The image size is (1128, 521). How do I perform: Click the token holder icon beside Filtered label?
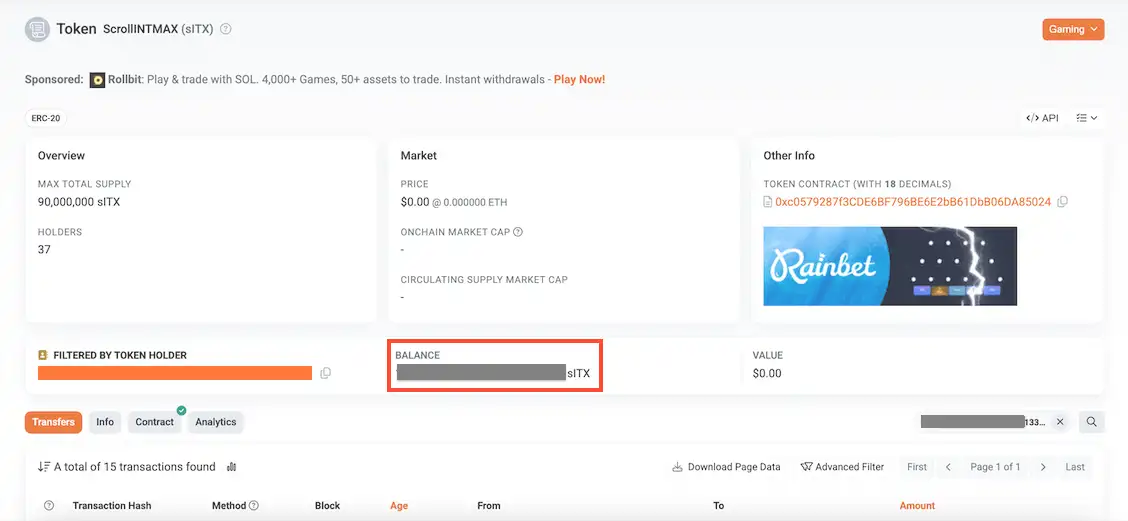[43, 355]
